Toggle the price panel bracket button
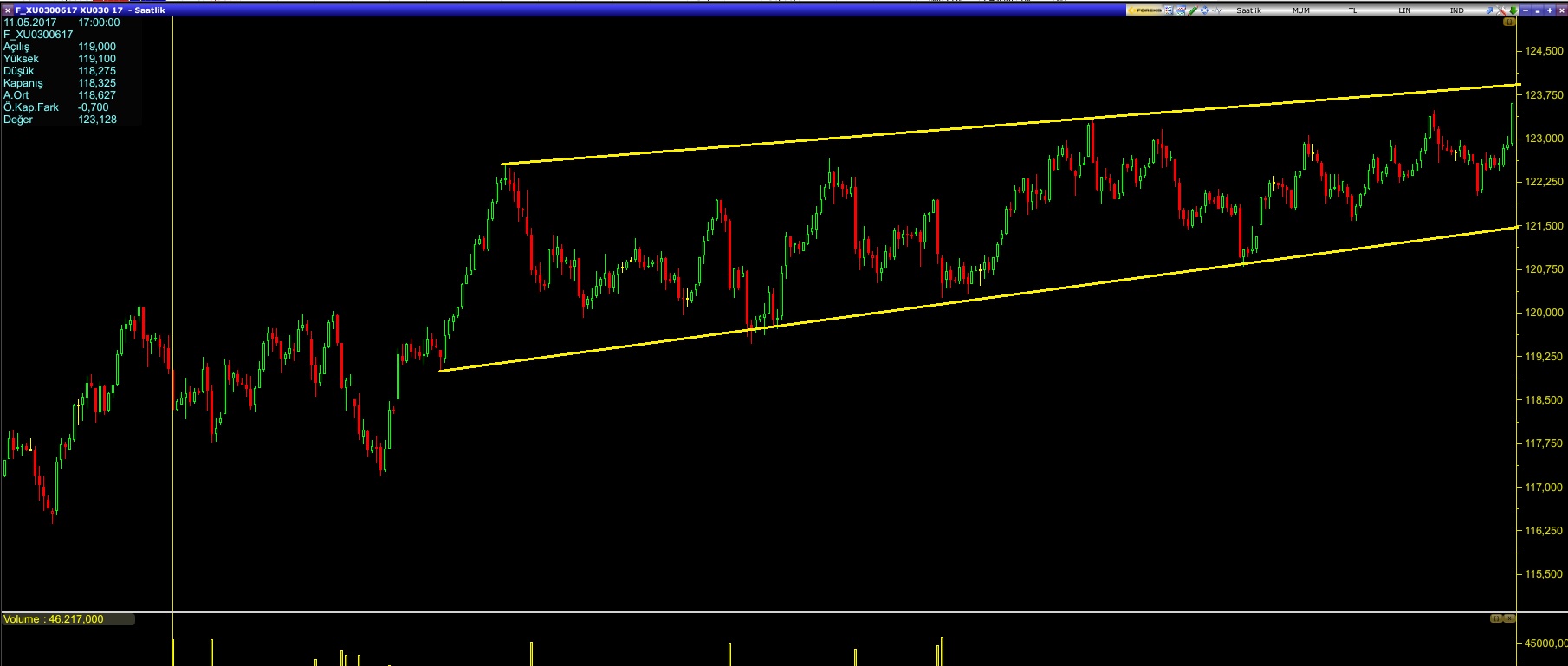The height and width of the screenshot is (666, 1568). (x=1509, y=23)
